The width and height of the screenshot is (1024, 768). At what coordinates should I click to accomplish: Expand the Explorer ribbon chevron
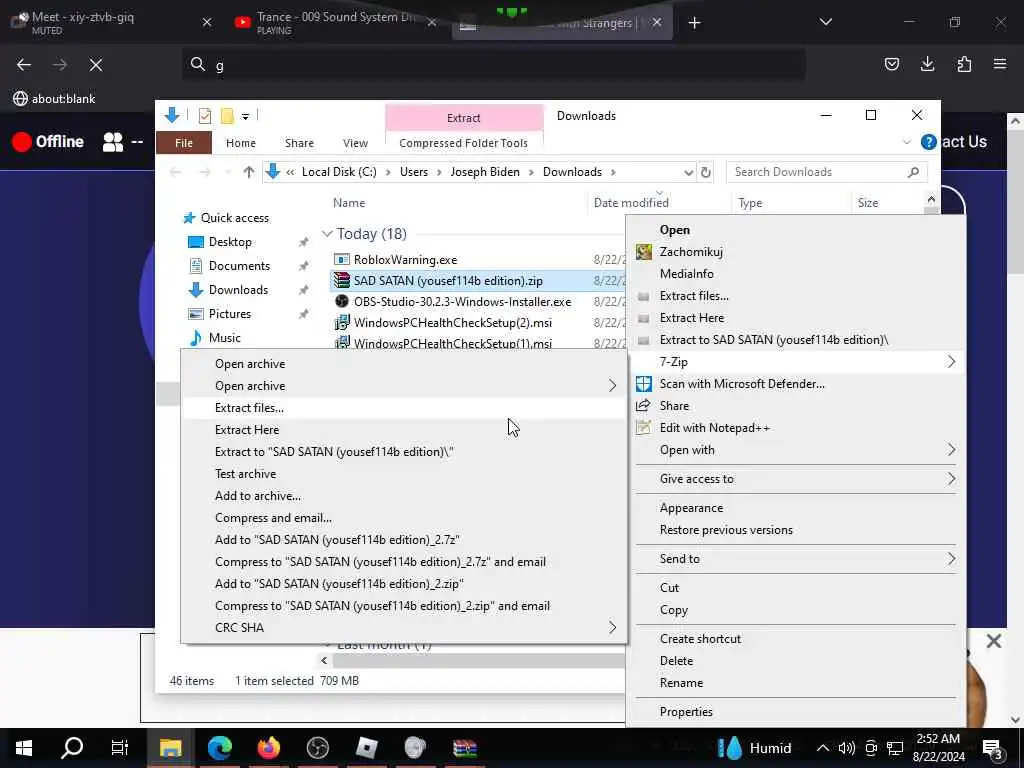click(906, 142)
